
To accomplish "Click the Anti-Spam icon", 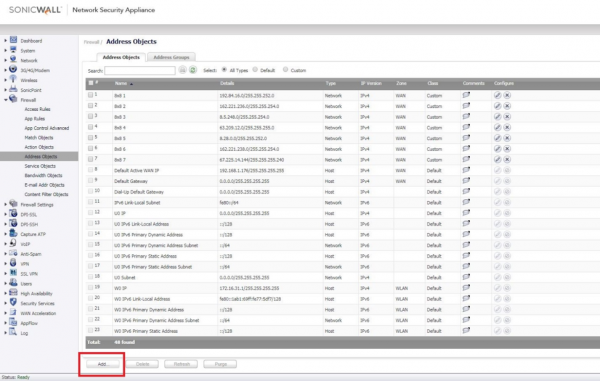I will coord(13,253).
